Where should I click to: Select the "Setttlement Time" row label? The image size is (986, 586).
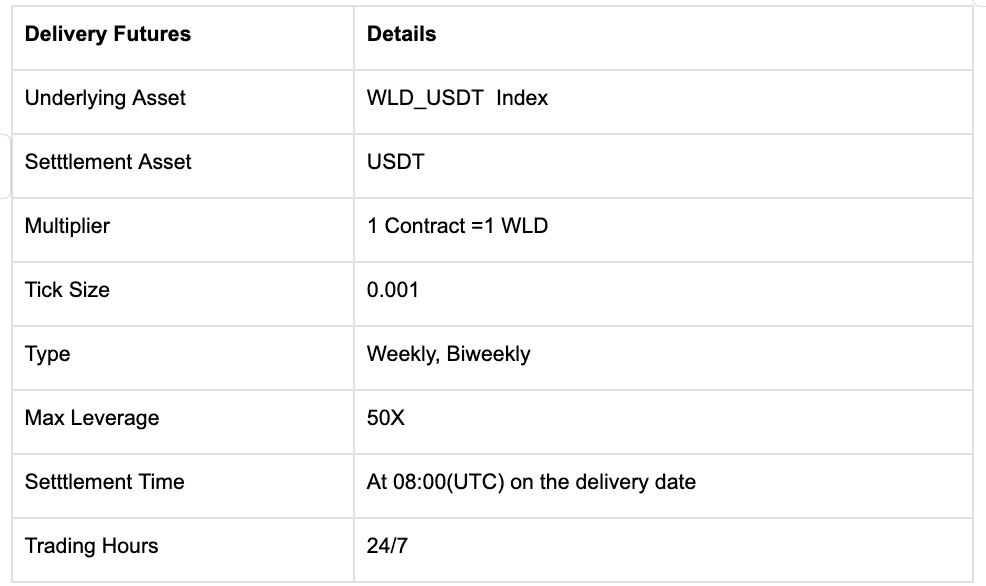tap(105, 482)
